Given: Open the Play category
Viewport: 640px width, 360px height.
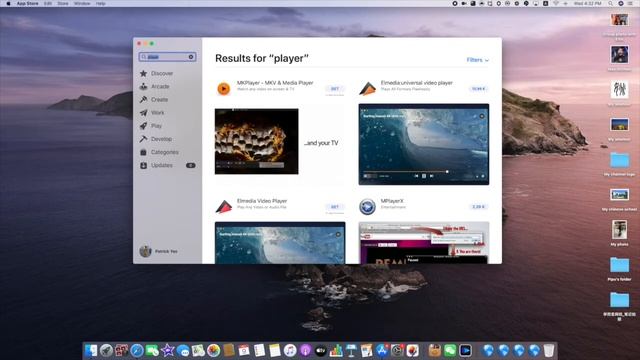Looking at the screenshot, I should click(156, 126).
